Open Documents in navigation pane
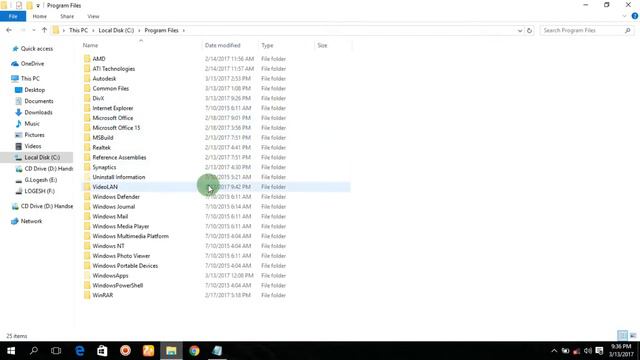 point(39,101)
